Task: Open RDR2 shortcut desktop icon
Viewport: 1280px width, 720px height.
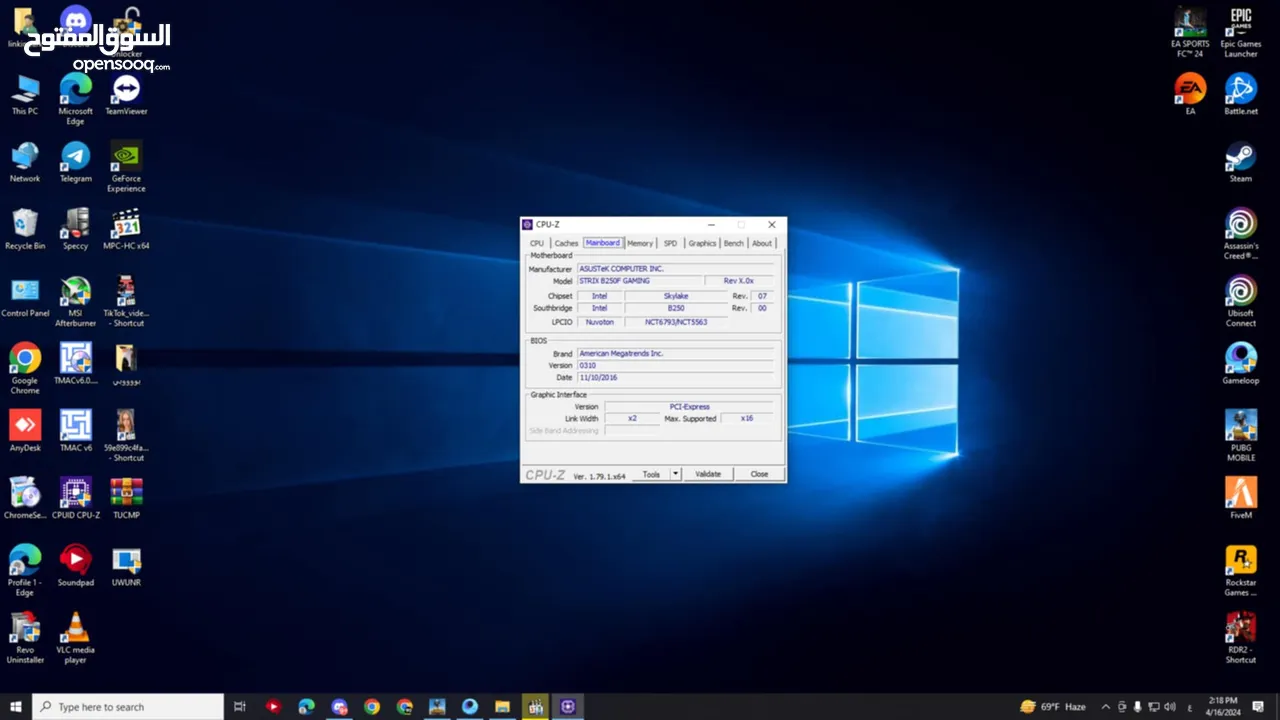Action: [1241, 638]
